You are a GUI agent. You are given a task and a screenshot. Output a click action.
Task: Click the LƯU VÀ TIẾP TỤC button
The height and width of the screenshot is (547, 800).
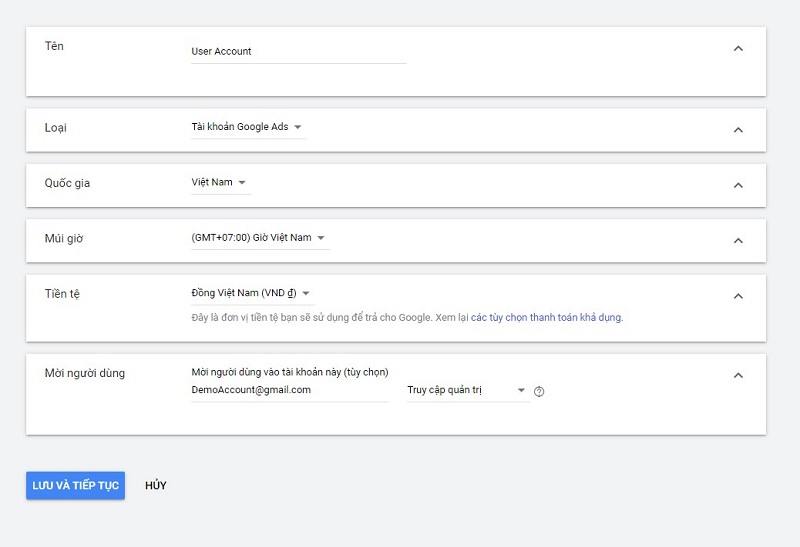76,485
